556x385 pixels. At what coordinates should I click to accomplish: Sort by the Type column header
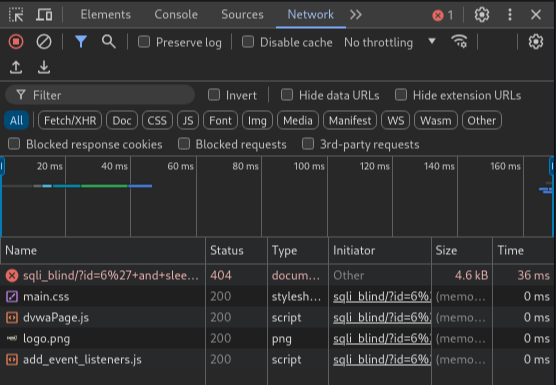298,251
